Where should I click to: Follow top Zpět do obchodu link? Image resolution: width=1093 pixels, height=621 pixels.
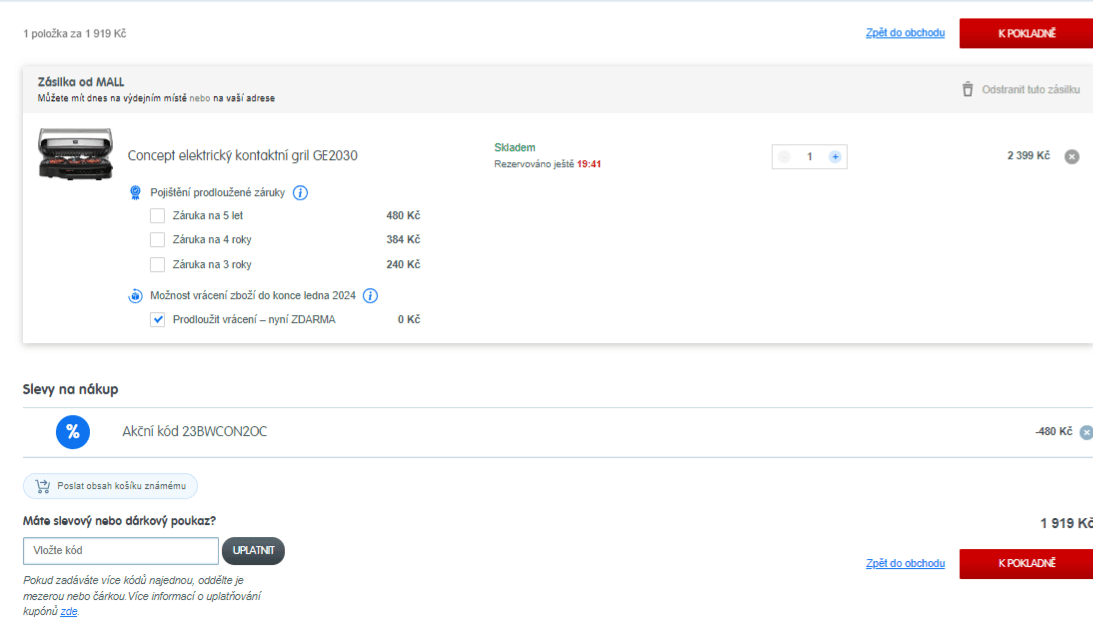click(x=905, y=33)
